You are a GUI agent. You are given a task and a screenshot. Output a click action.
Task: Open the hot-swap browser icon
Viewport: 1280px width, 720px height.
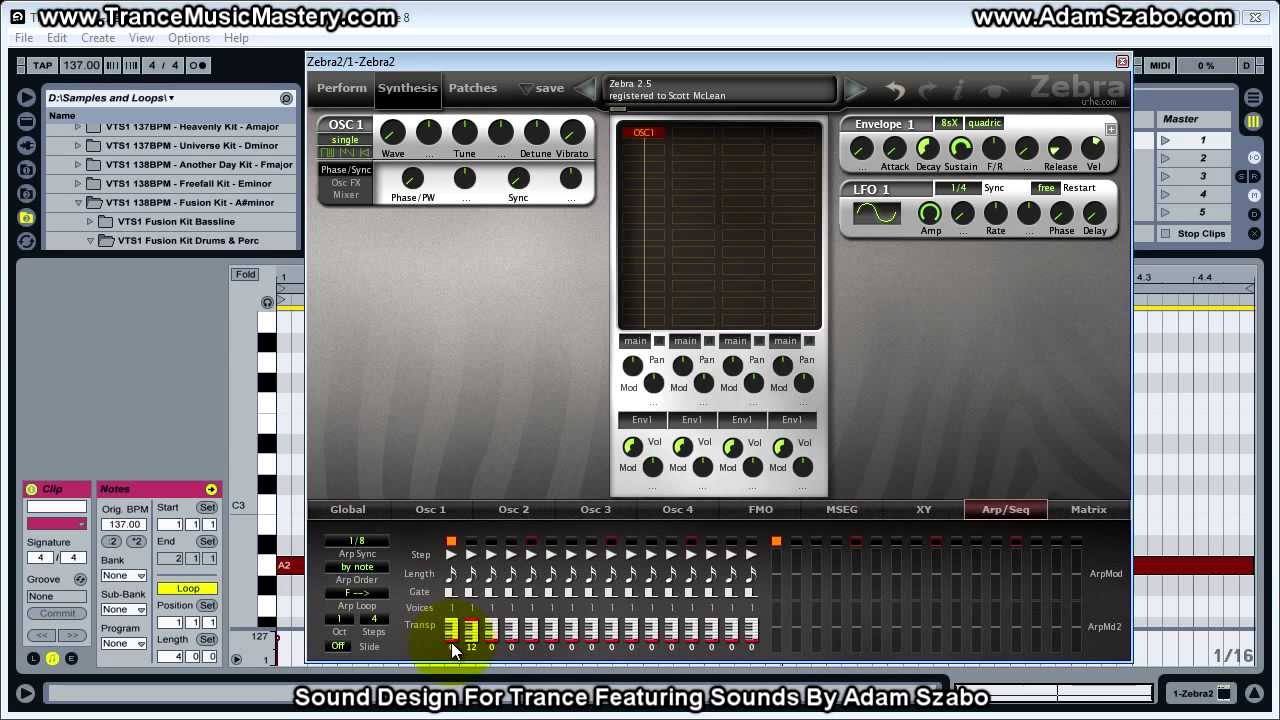tap(27, 241)
